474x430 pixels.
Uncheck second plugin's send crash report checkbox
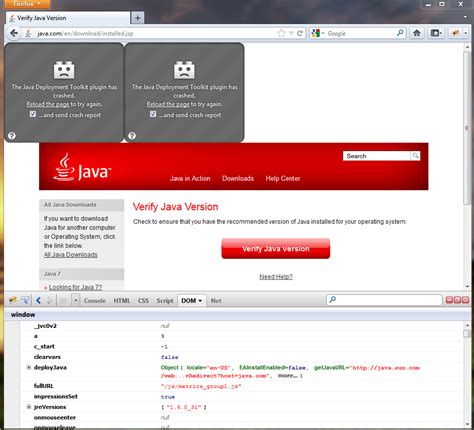tap(153, 114)
